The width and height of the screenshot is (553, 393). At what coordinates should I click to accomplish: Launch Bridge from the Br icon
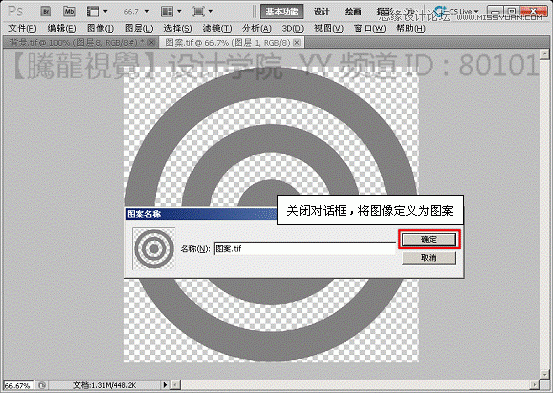46,12
